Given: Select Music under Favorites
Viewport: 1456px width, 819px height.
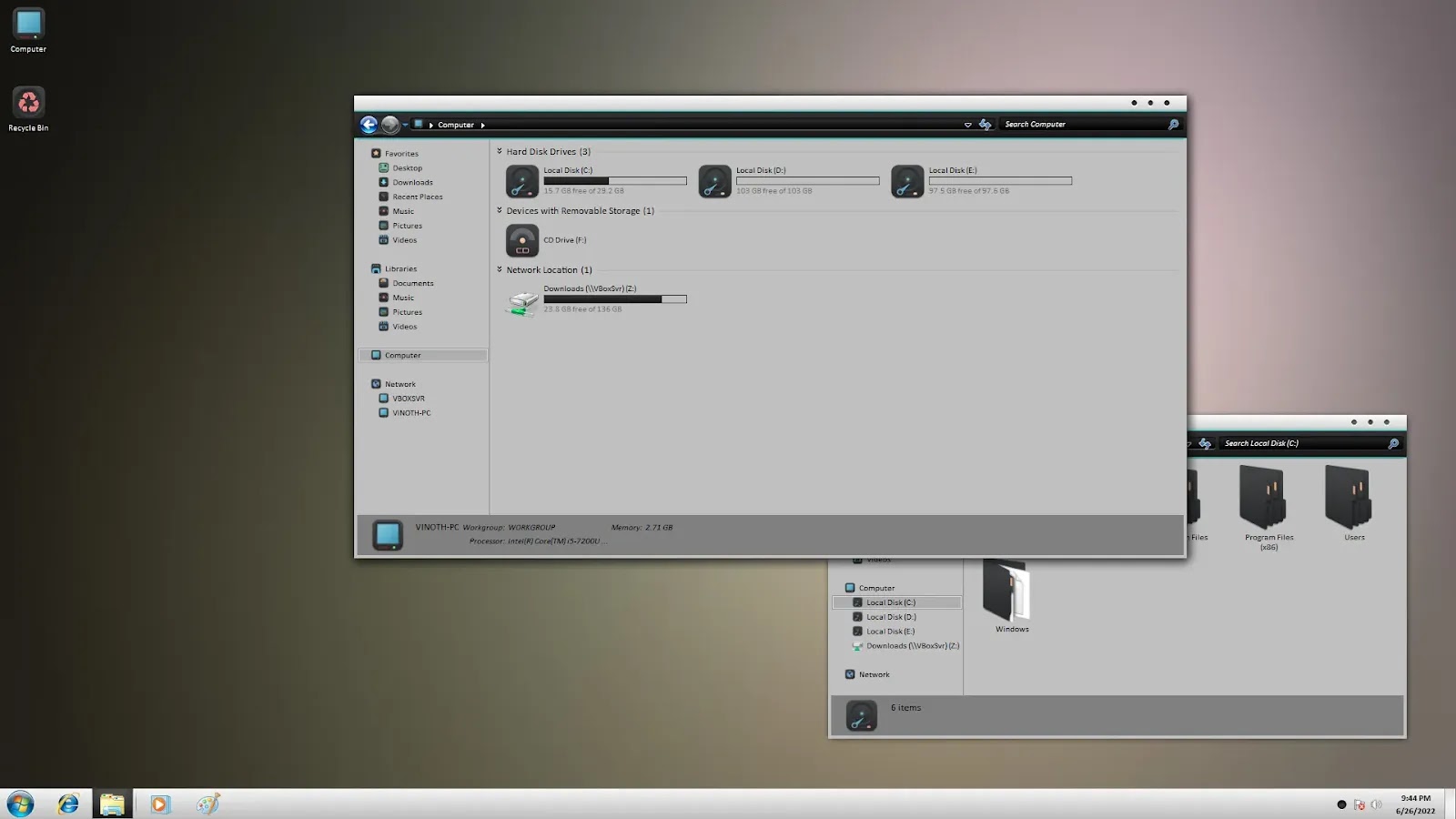Looking at the screenshot, I should (403, 212).
